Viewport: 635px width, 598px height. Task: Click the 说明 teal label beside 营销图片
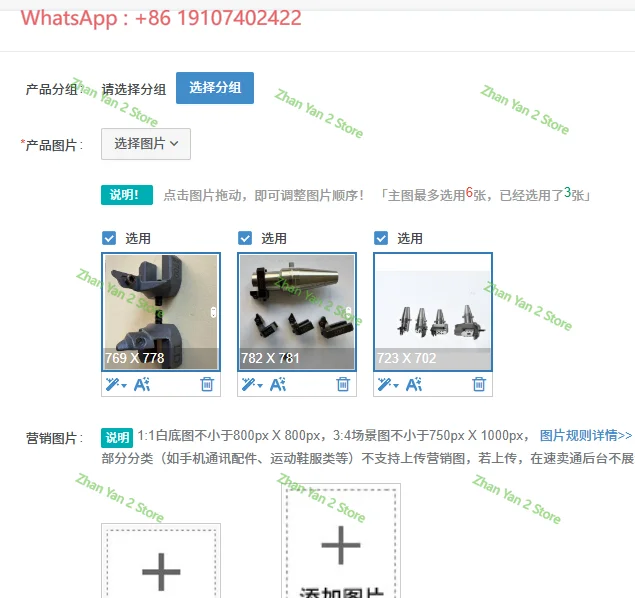(117, 437)
